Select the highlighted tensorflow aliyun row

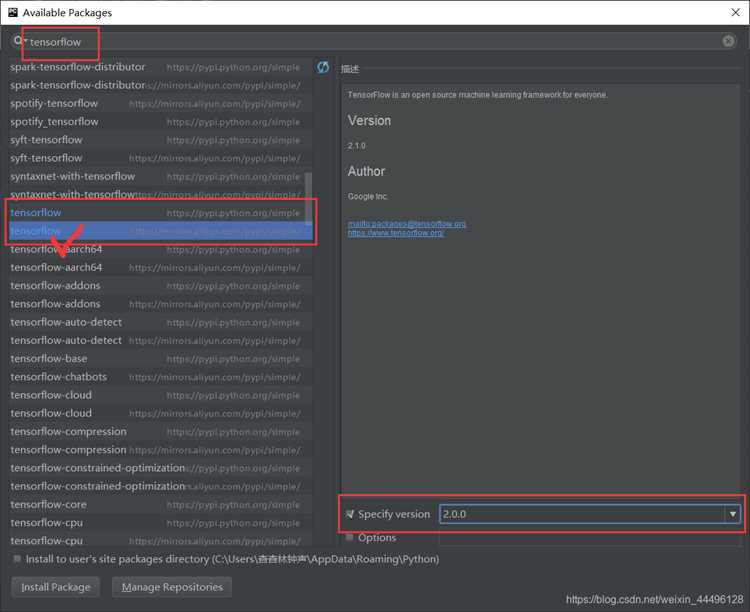coord(161,231)
